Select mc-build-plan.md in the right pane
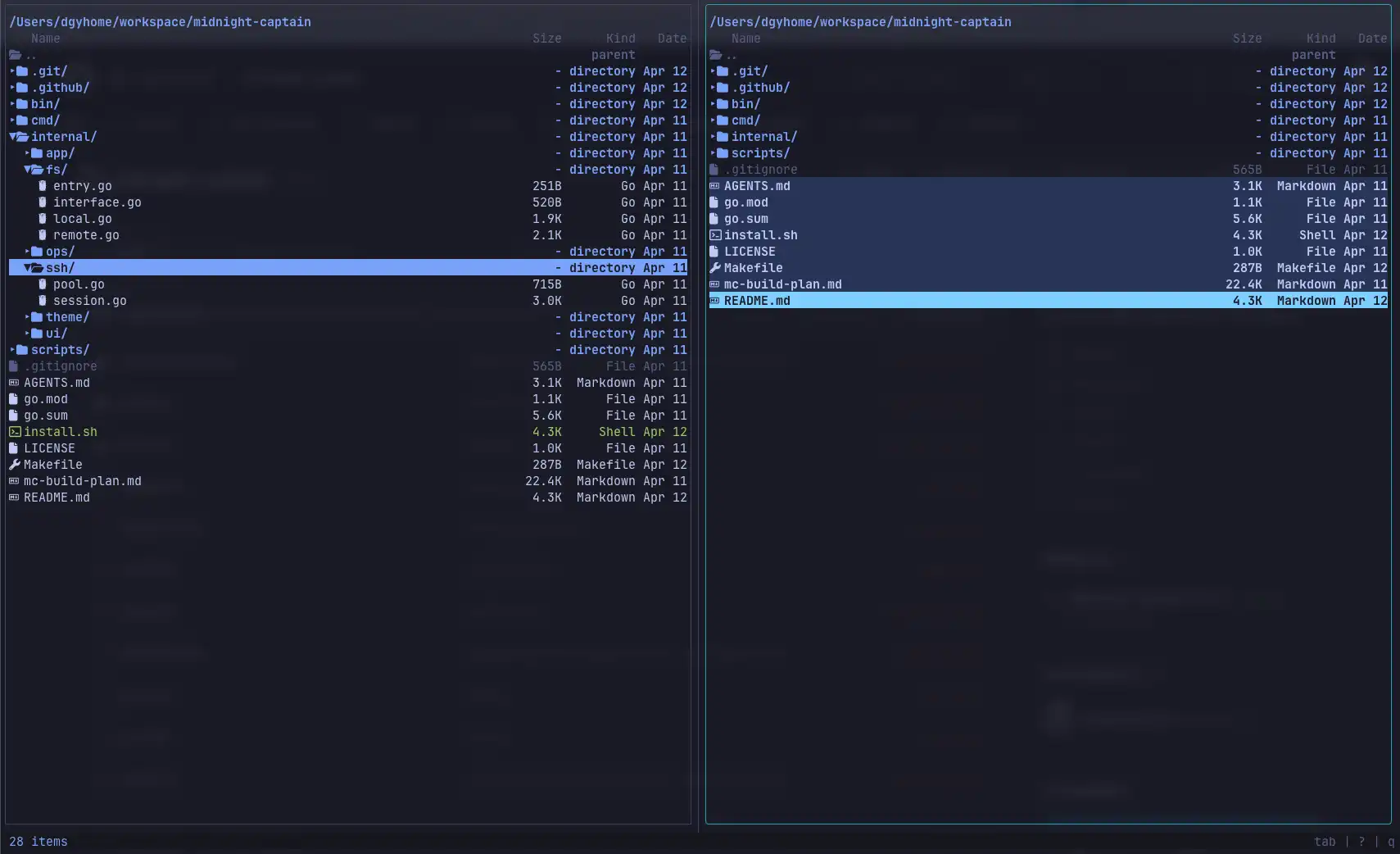Screen dimensions: 1400x854 click(782, 284)
